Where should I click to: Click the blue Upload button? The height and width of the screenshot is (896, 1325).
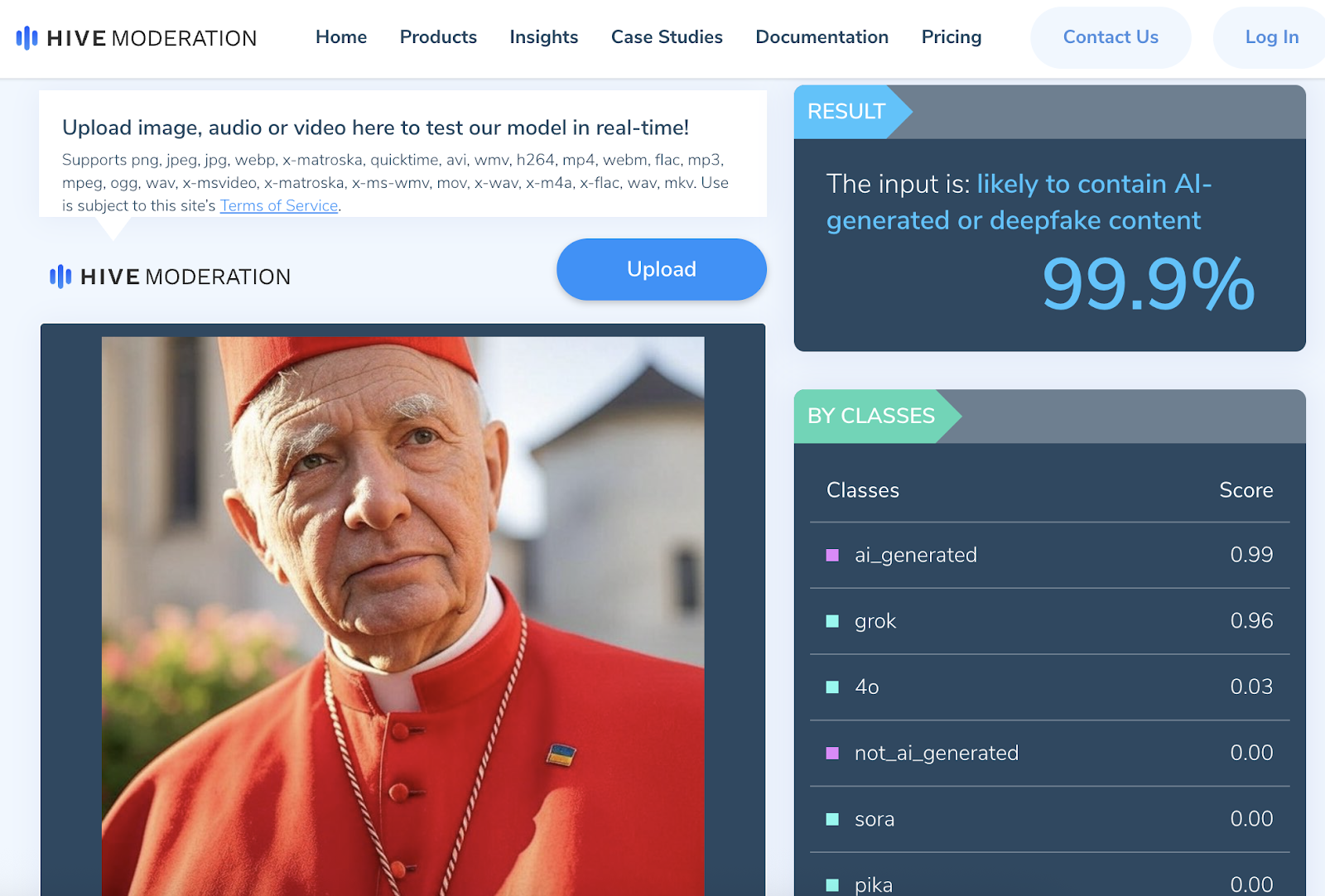click(x=662, y=269)
